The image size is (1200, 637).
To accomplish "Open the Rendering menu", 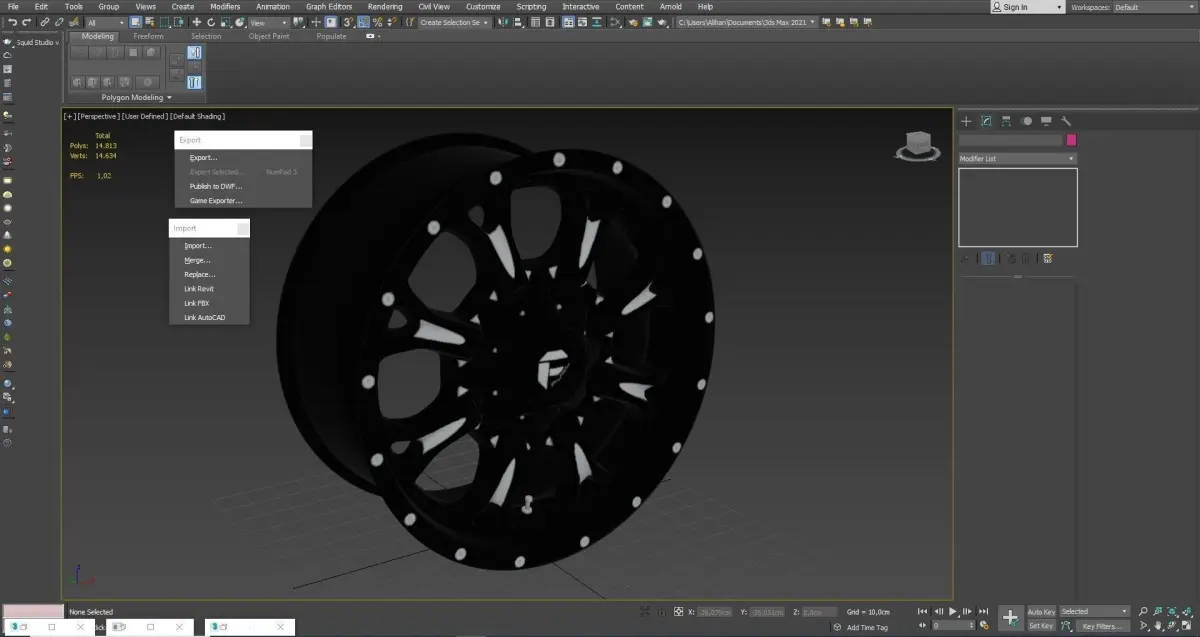I will coord(385,6).
